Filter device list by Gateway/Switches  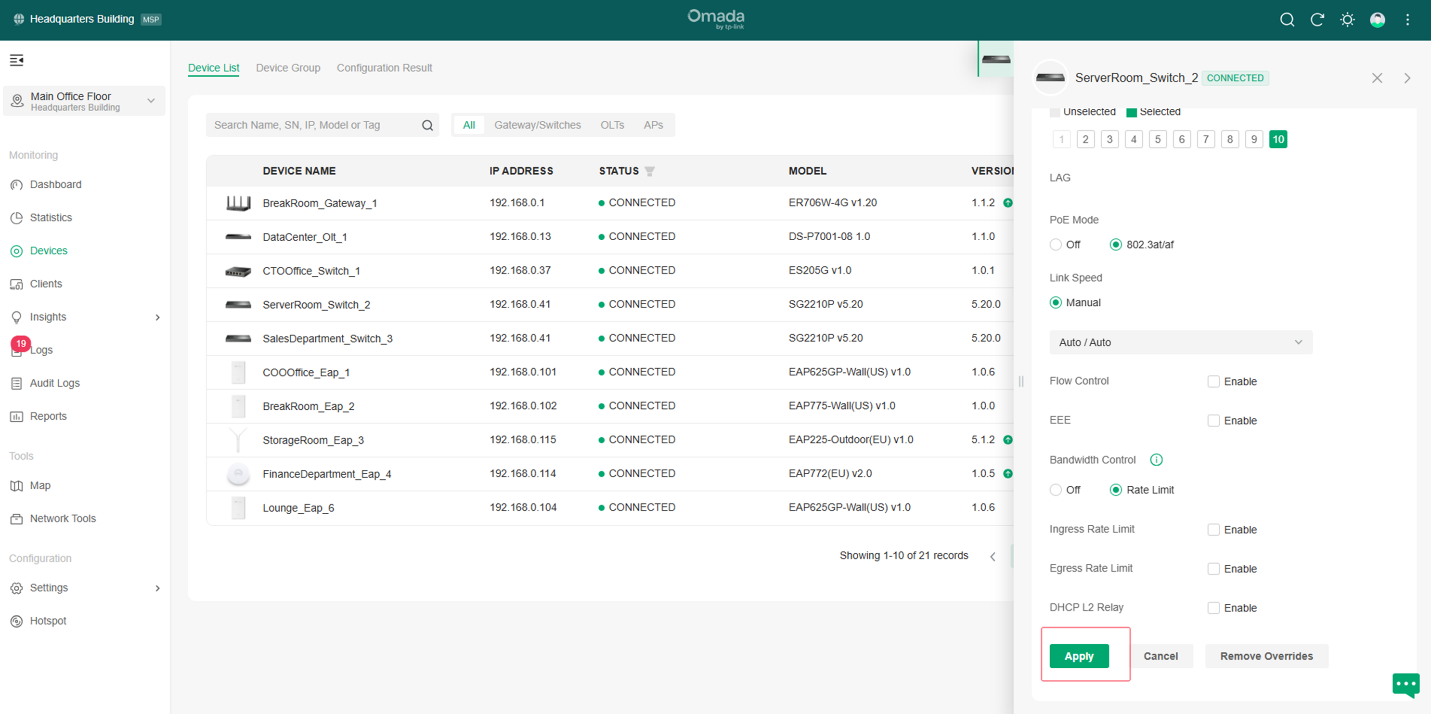click(537, 125)
